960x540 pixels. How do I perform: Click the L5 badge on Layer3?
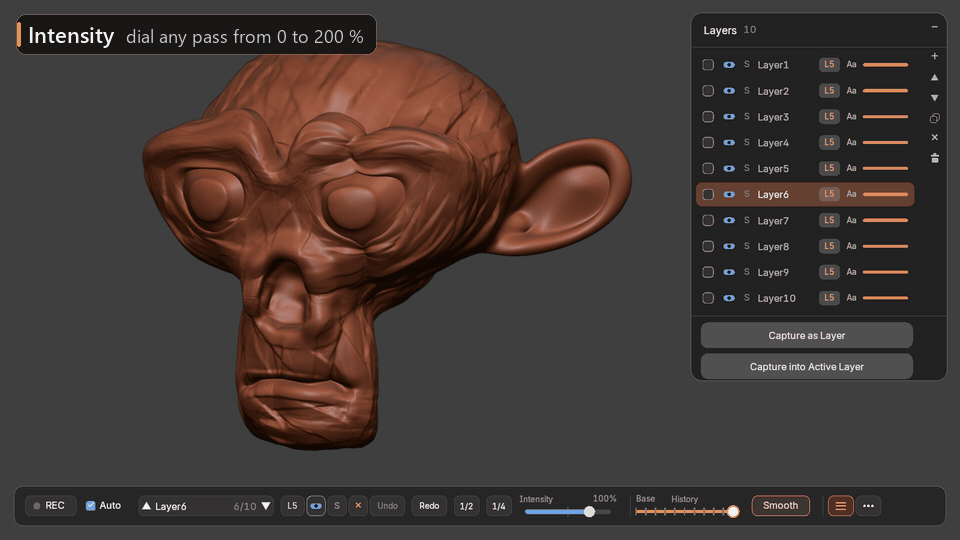pos(829,116)
